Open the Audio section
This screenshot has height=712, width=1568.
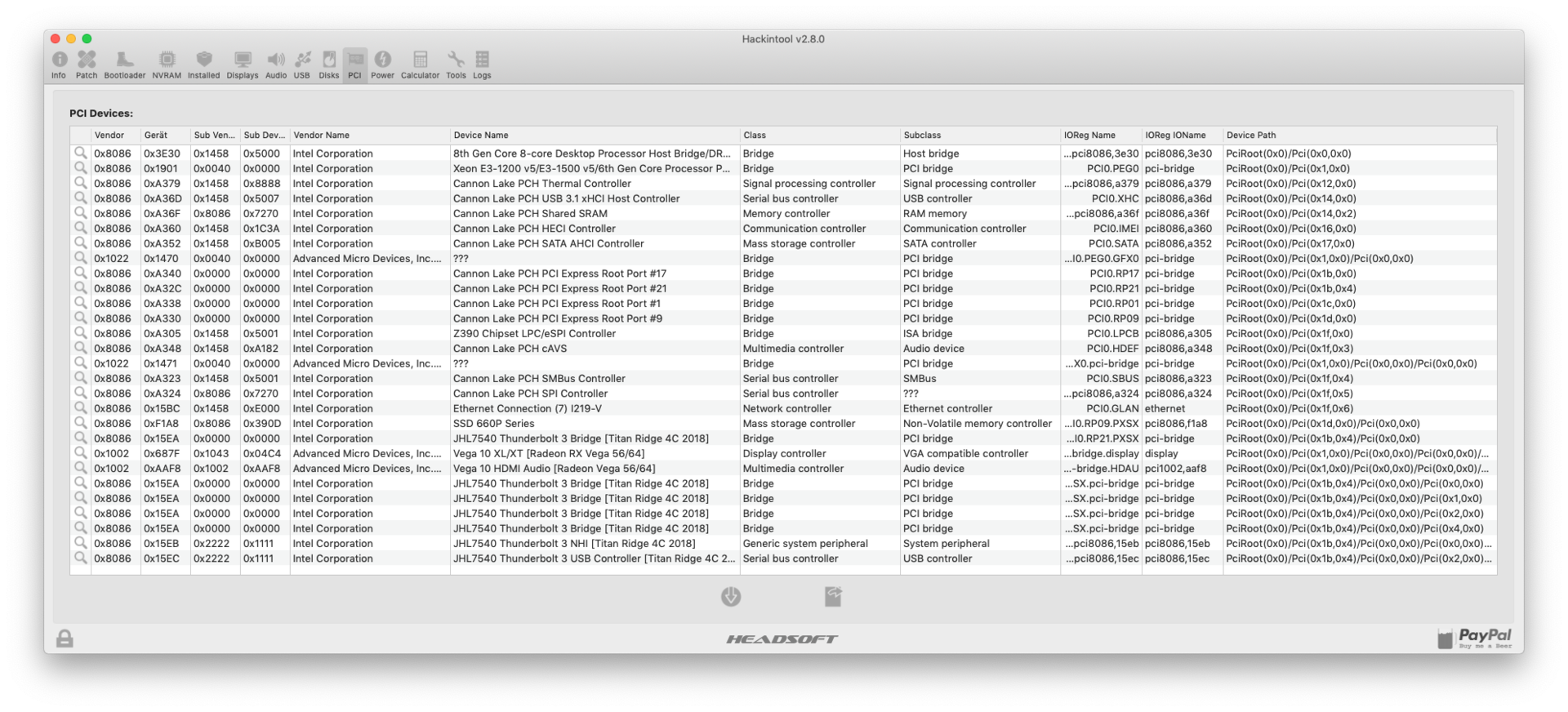(276, 65)
